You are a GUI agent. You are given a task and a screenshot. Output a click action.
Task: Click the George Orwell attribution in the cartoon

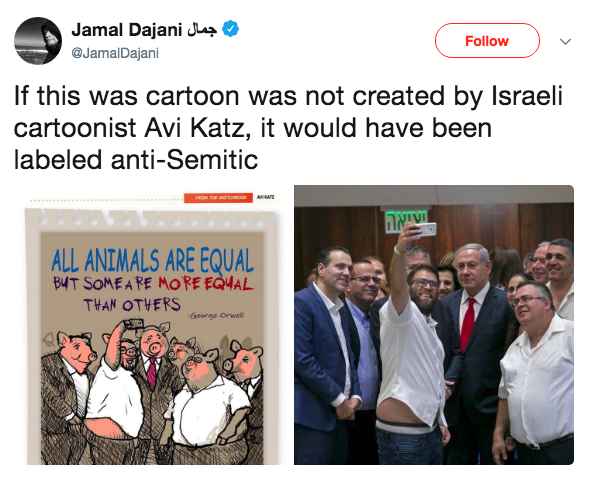click(217, 315)
